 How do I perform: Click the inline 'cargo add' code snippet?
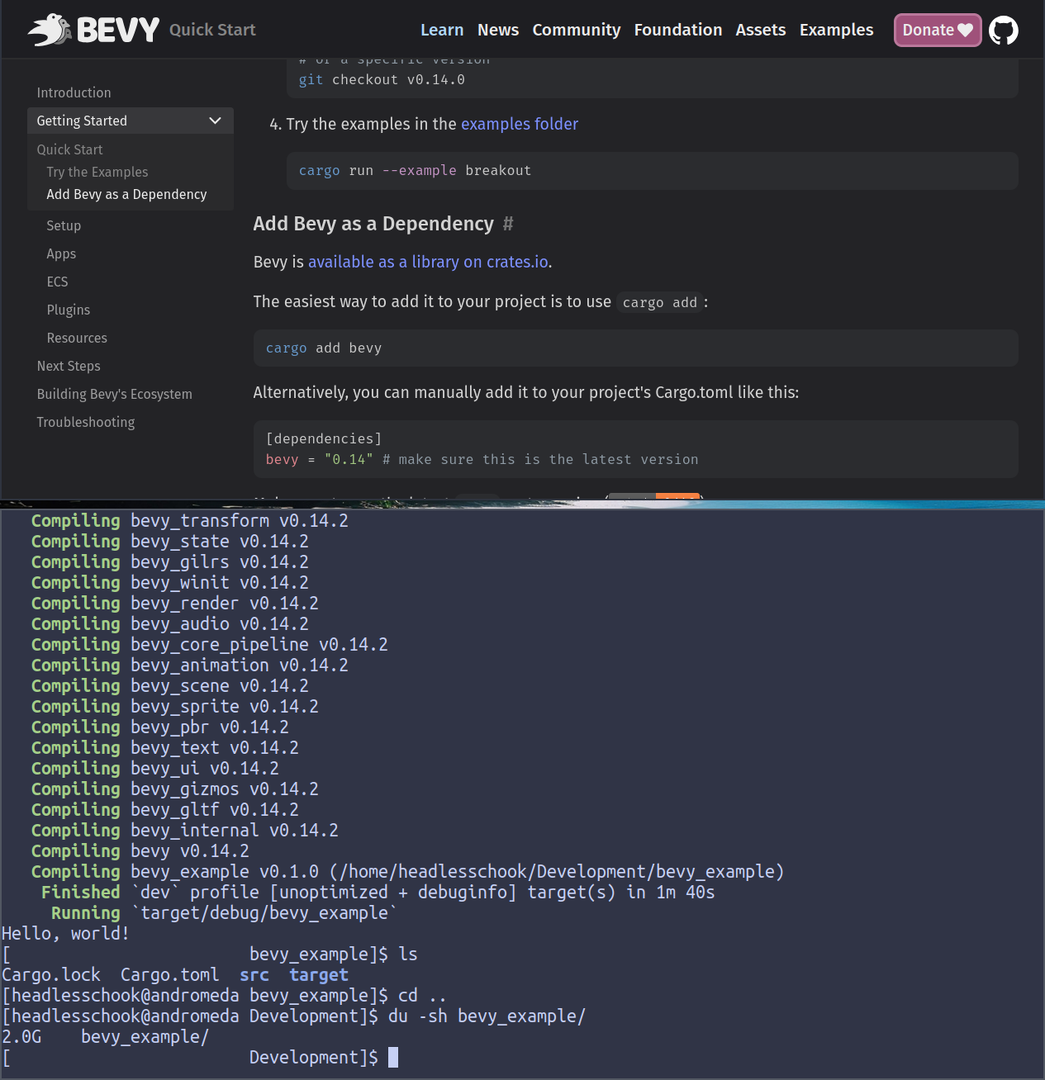659,302
